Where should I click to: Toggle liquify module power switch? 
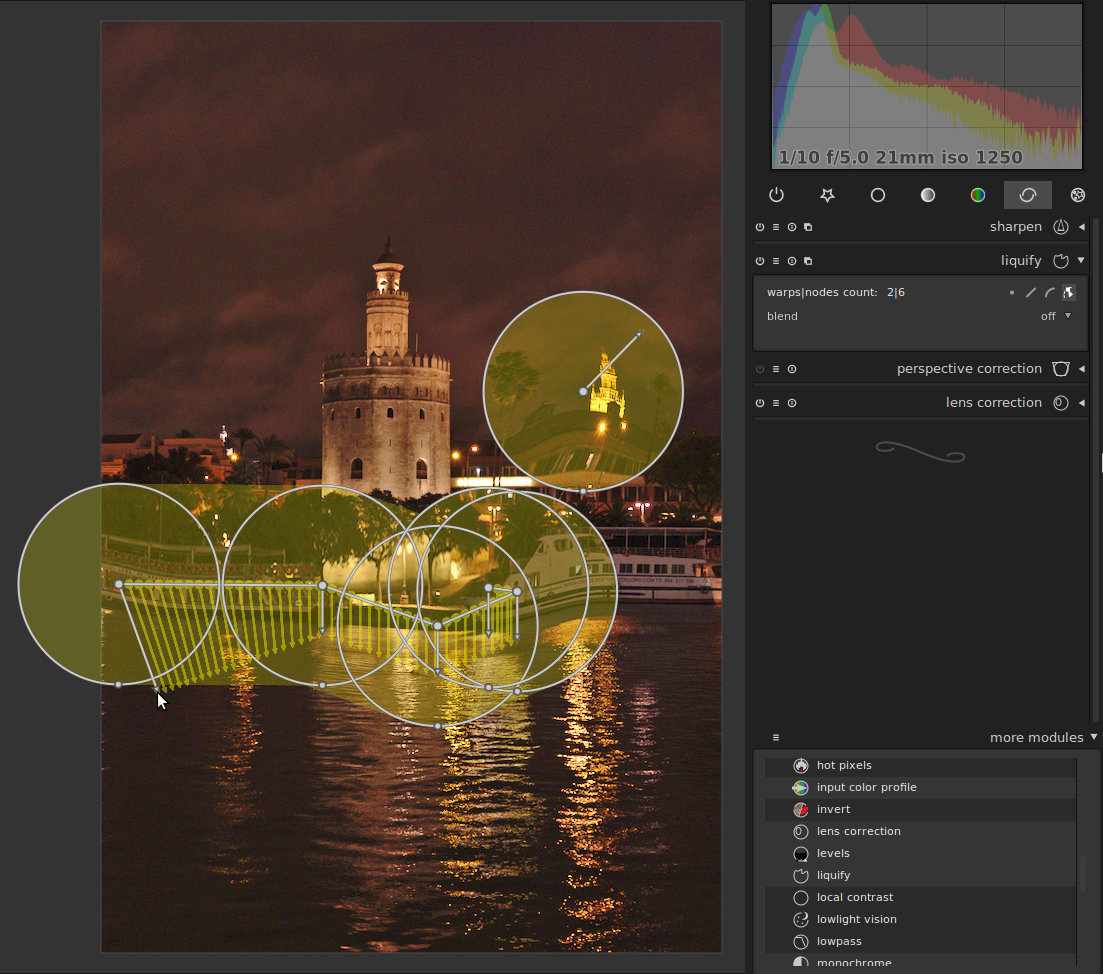pyautogui.click(x=760, y=261)
